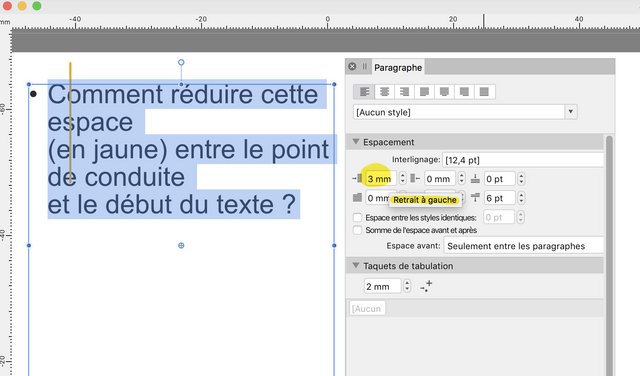Adjust the 0 pt spacing stepper

click(x=521, y=178)
